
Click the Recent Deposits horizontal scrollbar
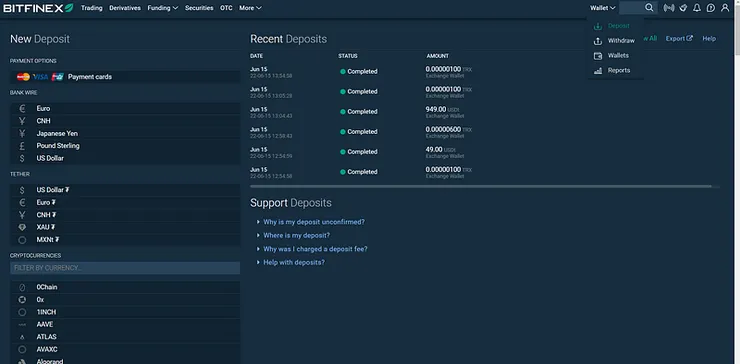480,186
